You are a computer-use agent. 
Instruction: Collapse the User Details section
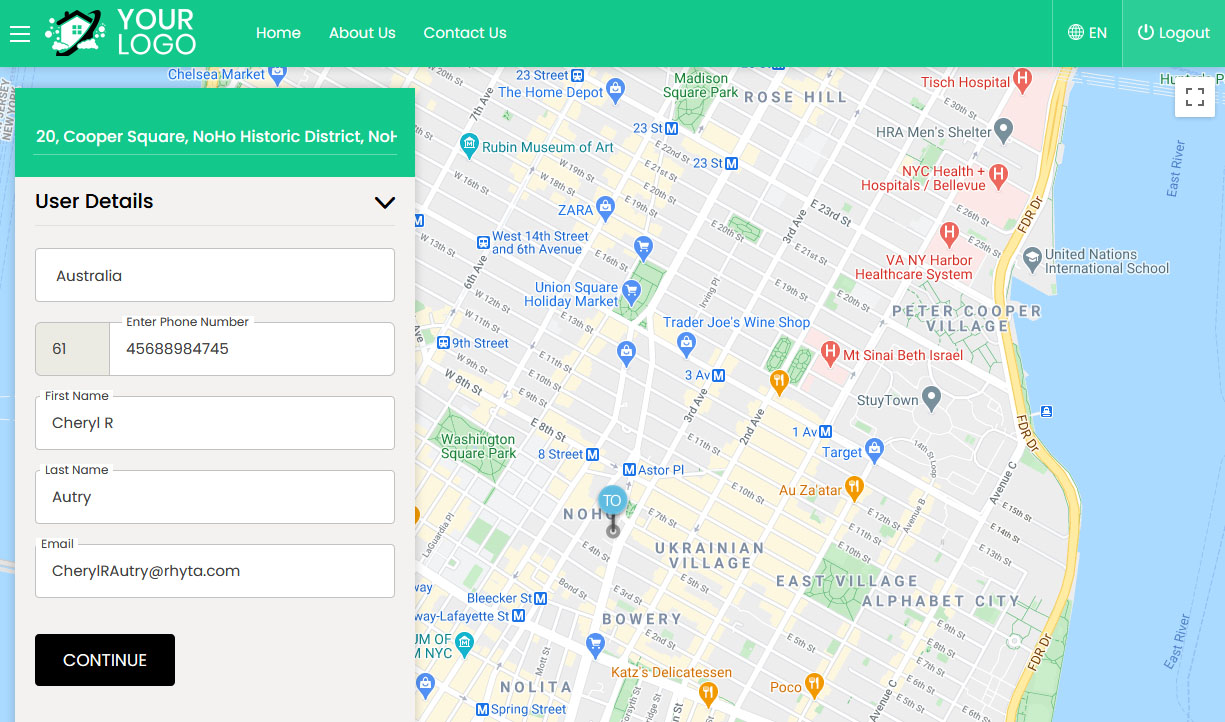(385, 202)
